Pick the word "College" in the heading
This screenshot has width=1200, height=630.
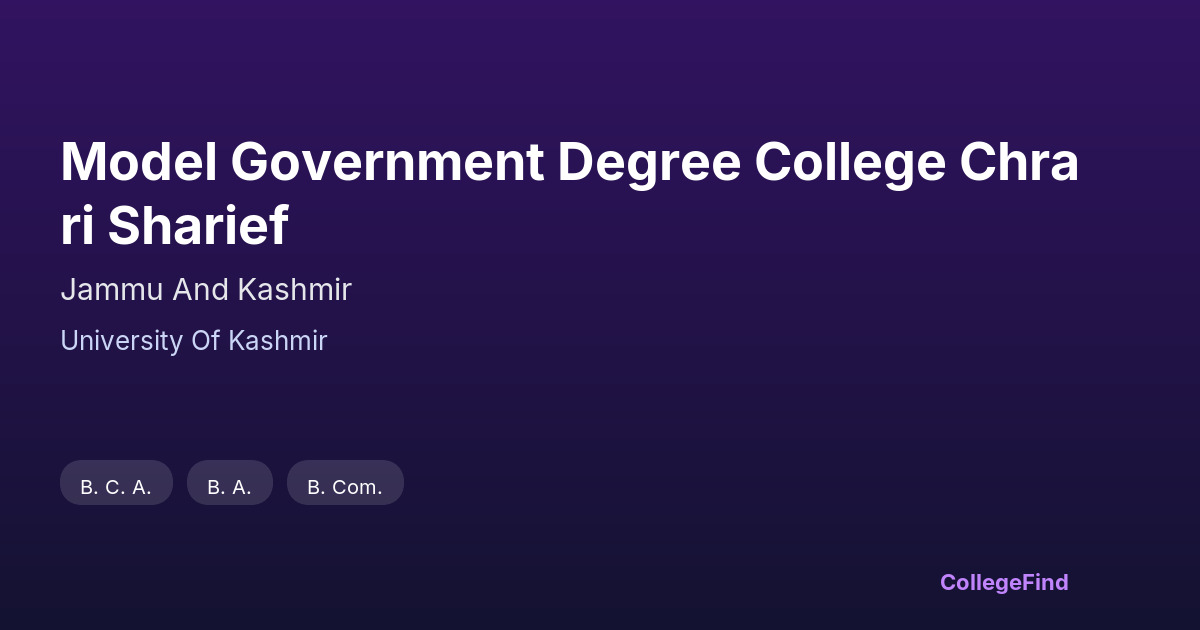(850, 162)
